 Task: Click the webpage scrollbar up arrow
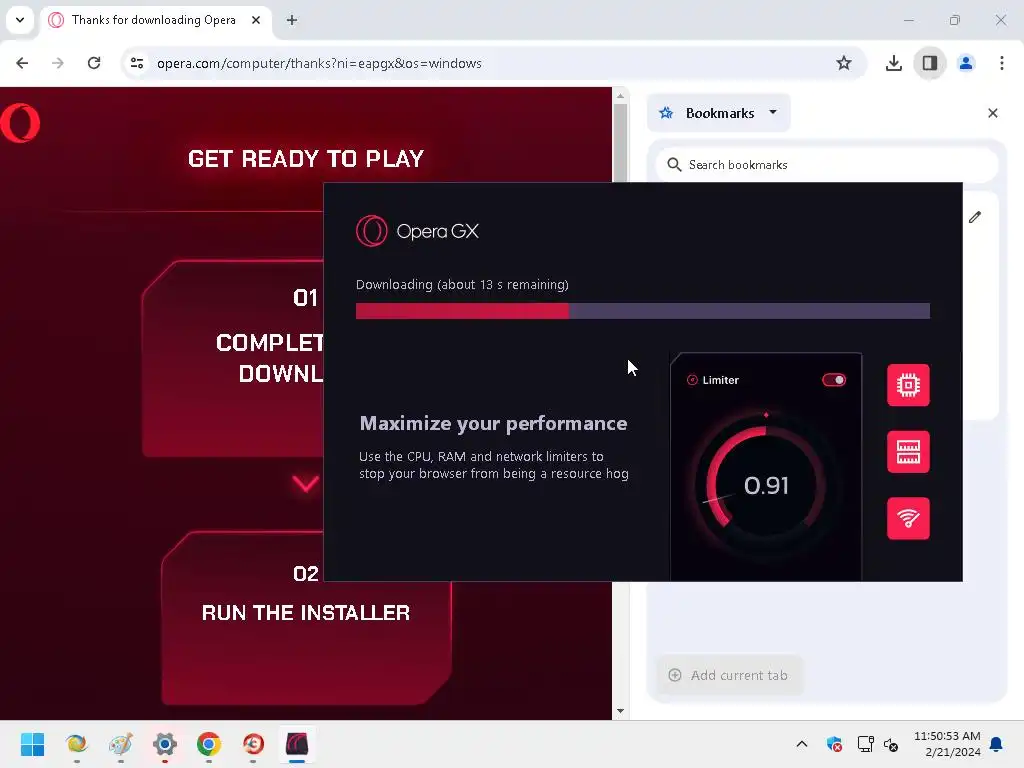pyautogui.click(x=620, y=96)
